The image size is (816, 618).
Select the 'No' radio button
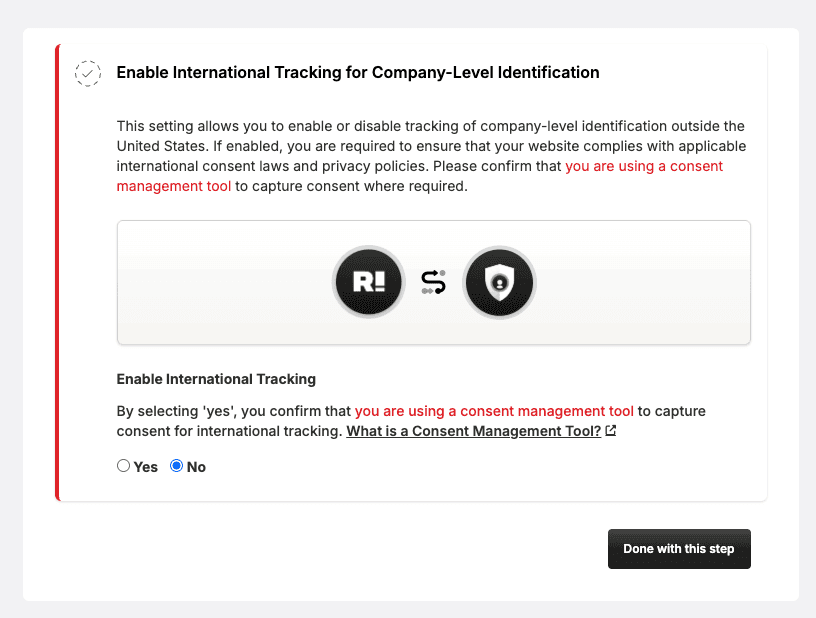point(175,466)
